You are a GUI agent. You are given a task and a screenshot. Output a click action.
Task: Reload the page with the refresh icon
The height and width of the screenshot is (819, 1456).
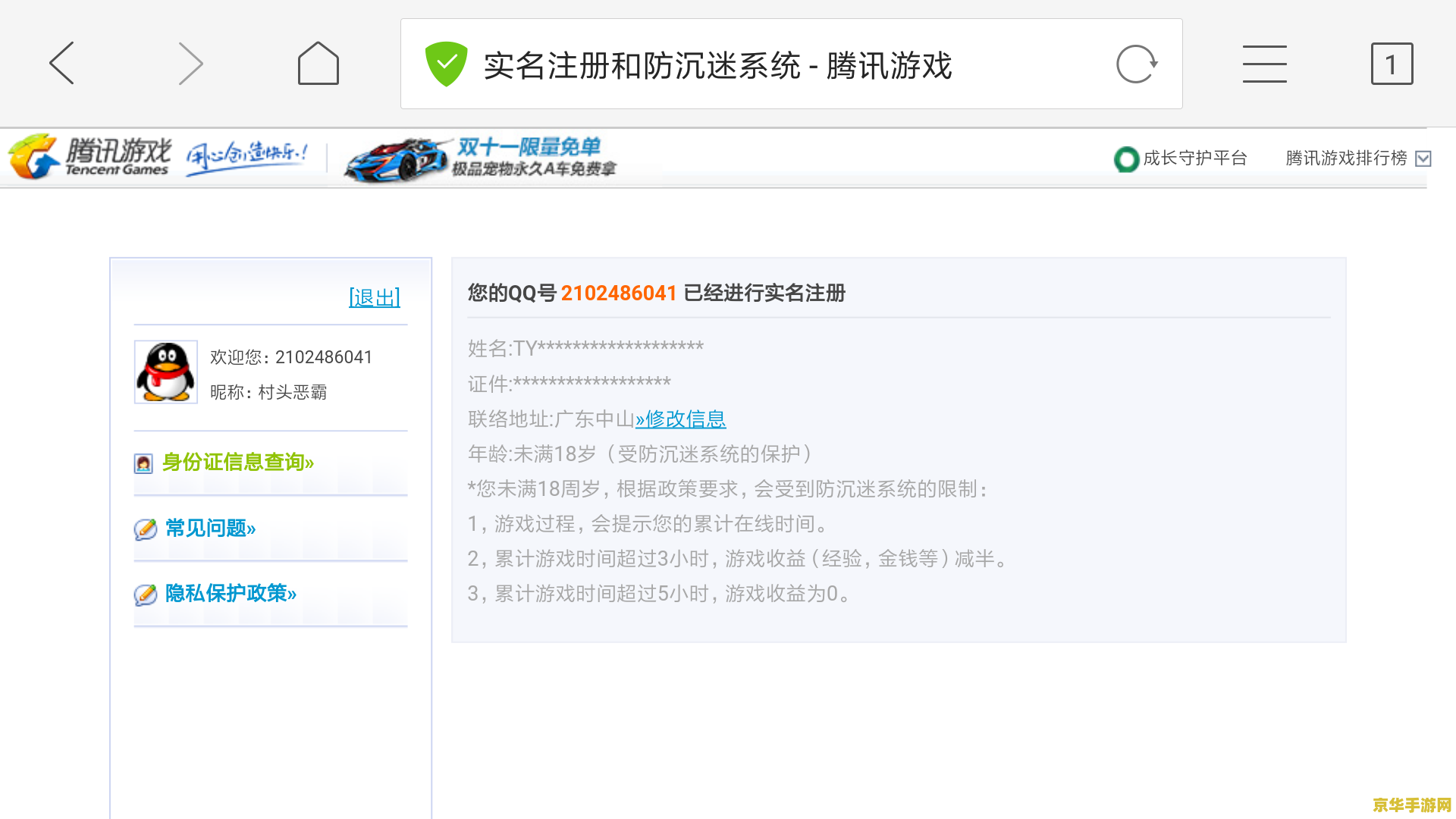pos(1137,64)
